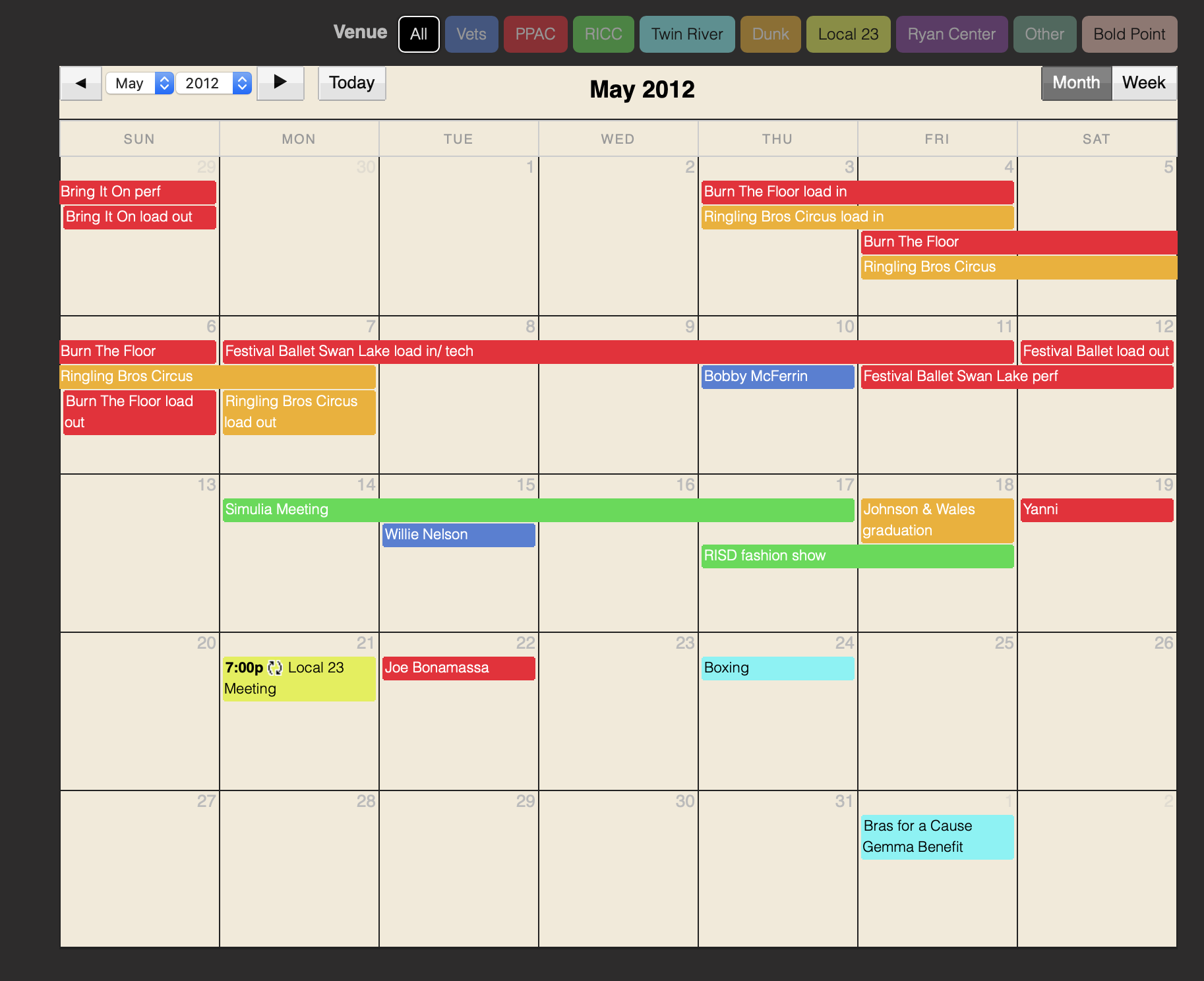The height and width of the screenshot is (981, 1204).
Task: Show All venues filter
Action: click(x=419, y=34)
